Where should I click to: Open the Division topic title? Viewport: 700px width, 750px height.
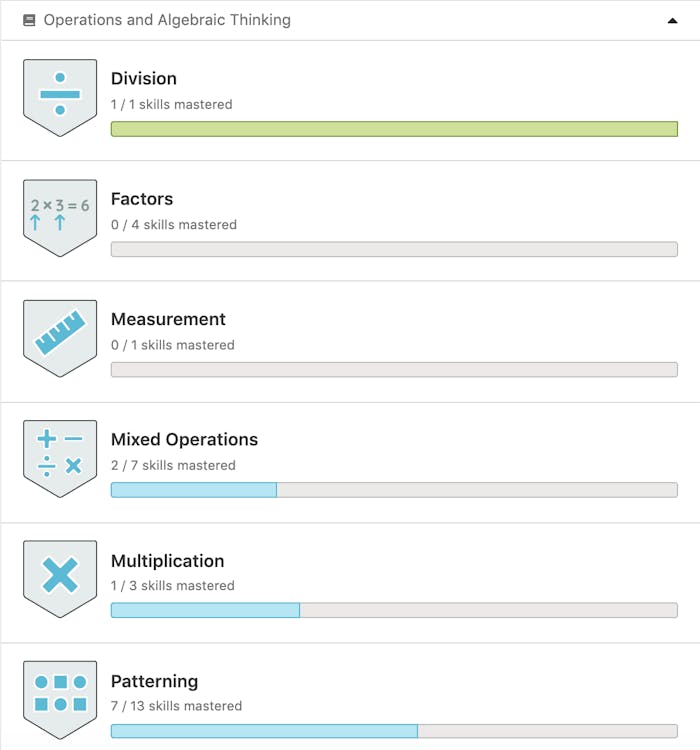pyautogui.click(x=144, y=79)
